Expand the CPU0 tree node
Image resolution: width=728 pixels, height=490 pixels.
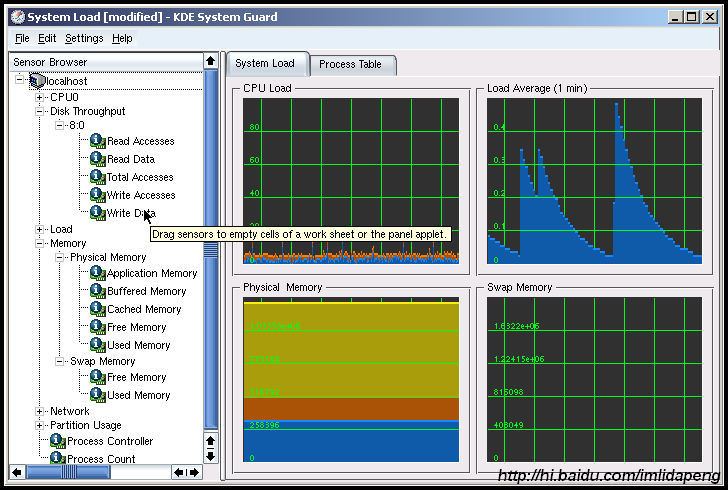[x=40, y=97]
